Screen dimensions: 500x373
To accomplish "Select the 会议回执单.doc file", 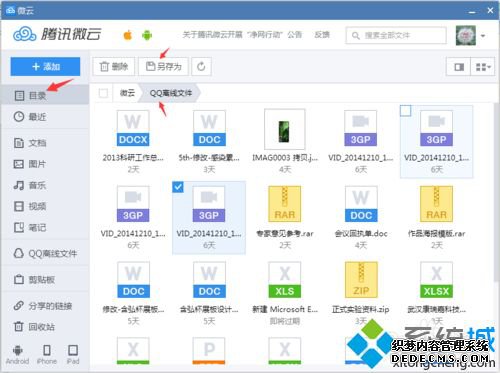I will point(361,217).
